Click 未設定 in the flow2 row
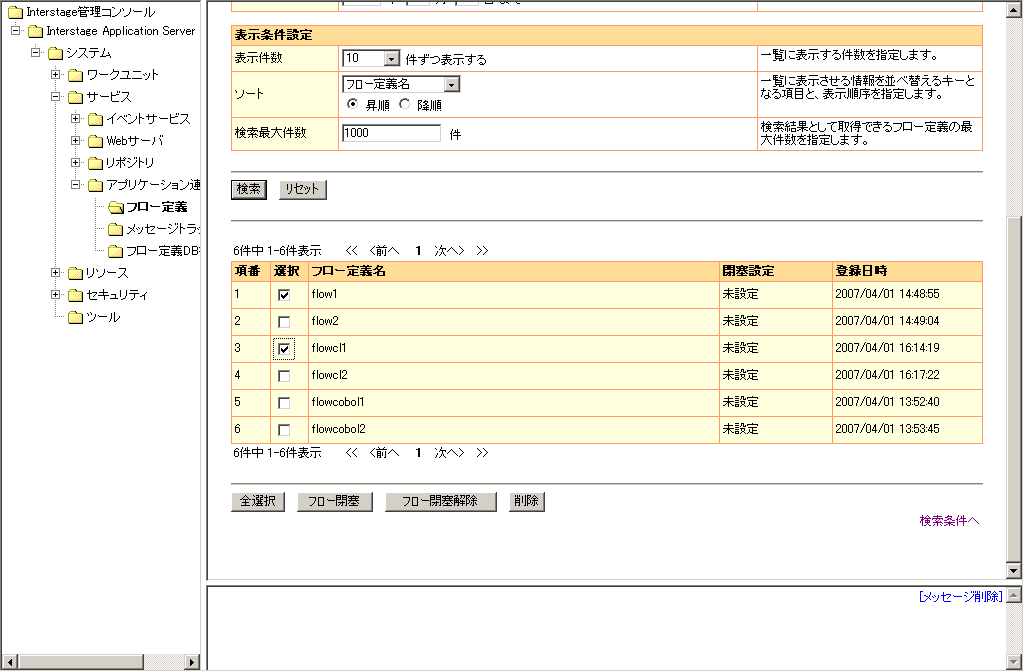 pyautogui.click(x=741, y=321)
